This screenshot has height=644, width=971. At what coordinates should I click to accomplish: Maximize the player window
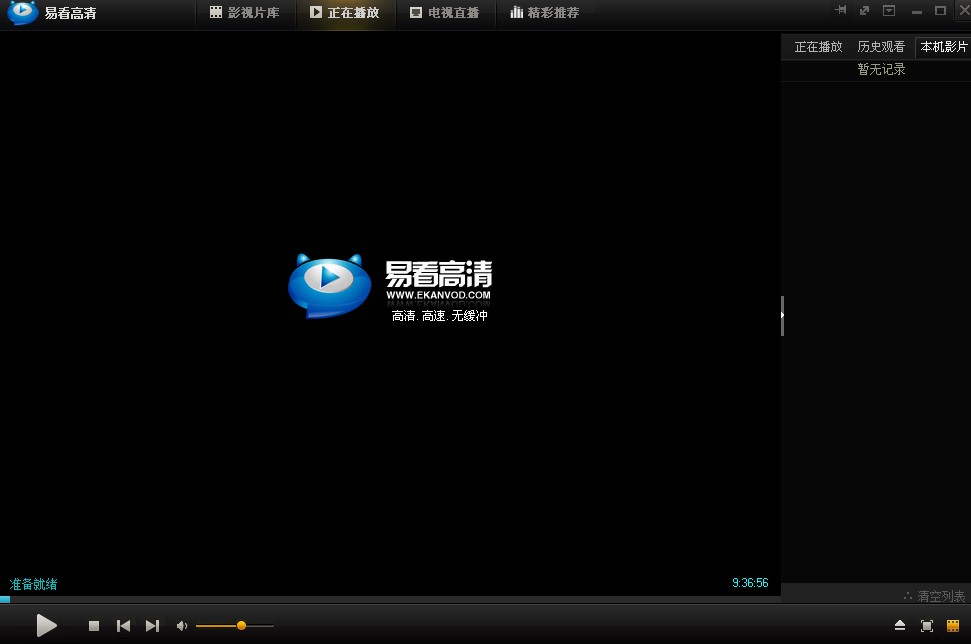coord(940,11)
